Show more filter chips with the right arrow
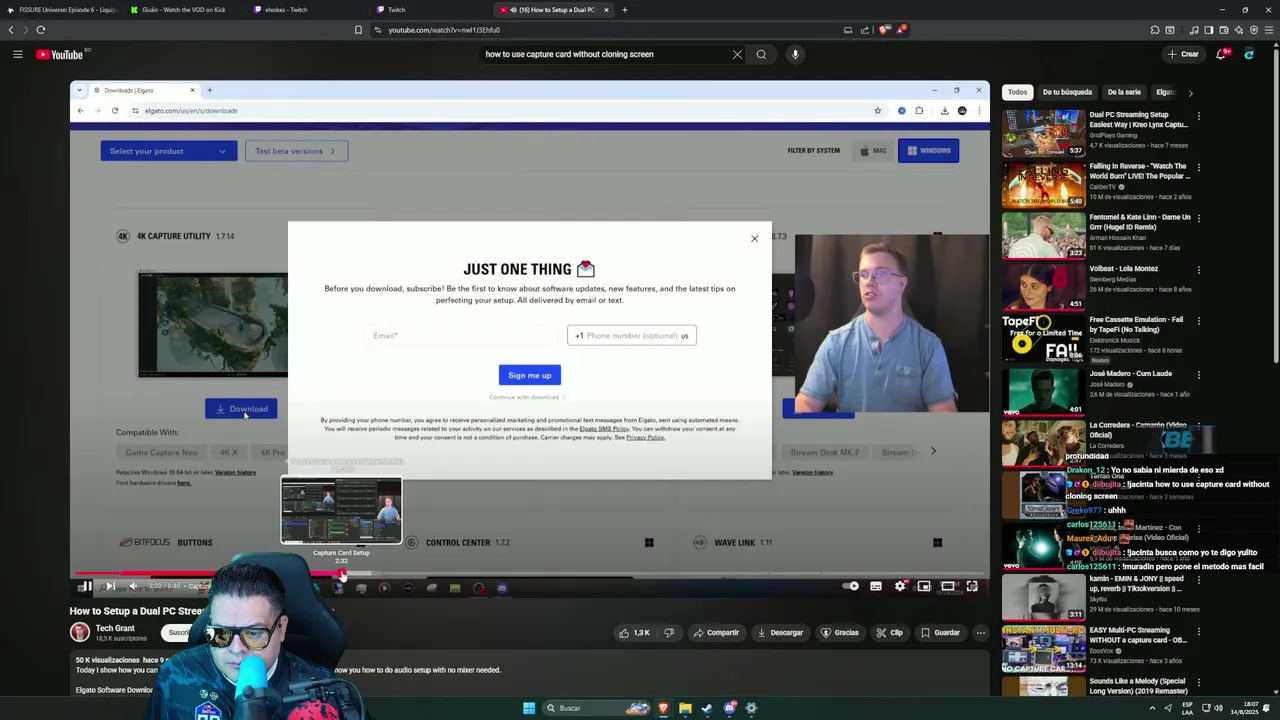The height and width of the screenshot is (720, 1280). coord(1190,93)
